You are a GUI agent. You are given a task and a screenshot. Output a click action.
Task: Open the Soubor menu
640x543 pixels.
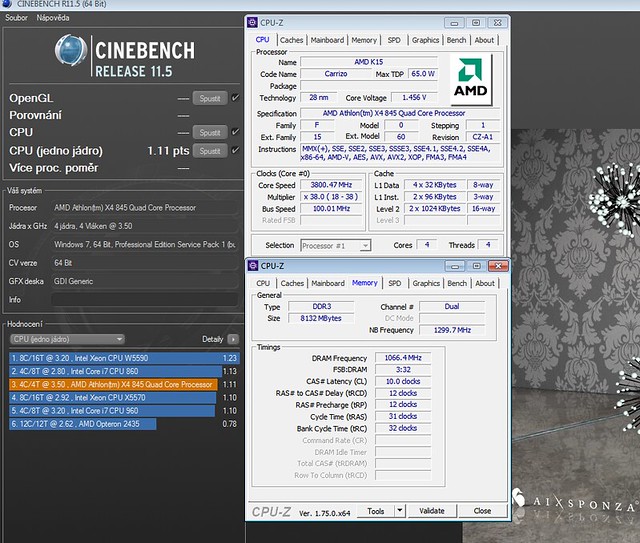tap(16, 18)
